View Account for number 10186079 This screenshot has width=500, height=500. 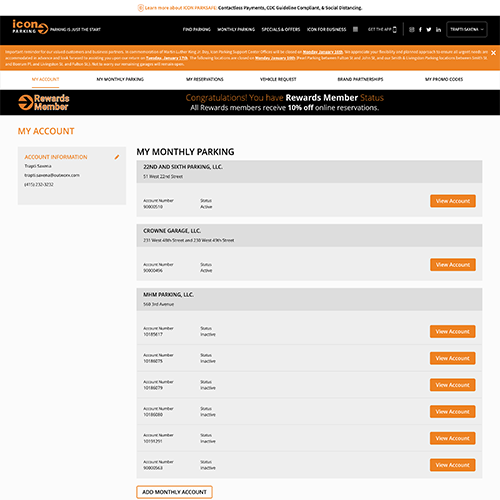pos(453,385)
